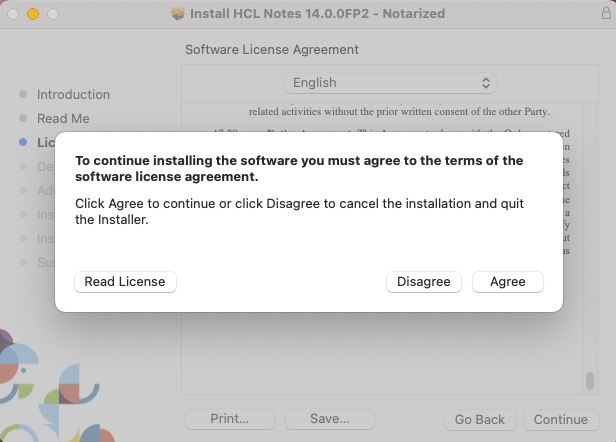616x442 pixels.
Task: Click the grey zoom window button
Action: 52,14
